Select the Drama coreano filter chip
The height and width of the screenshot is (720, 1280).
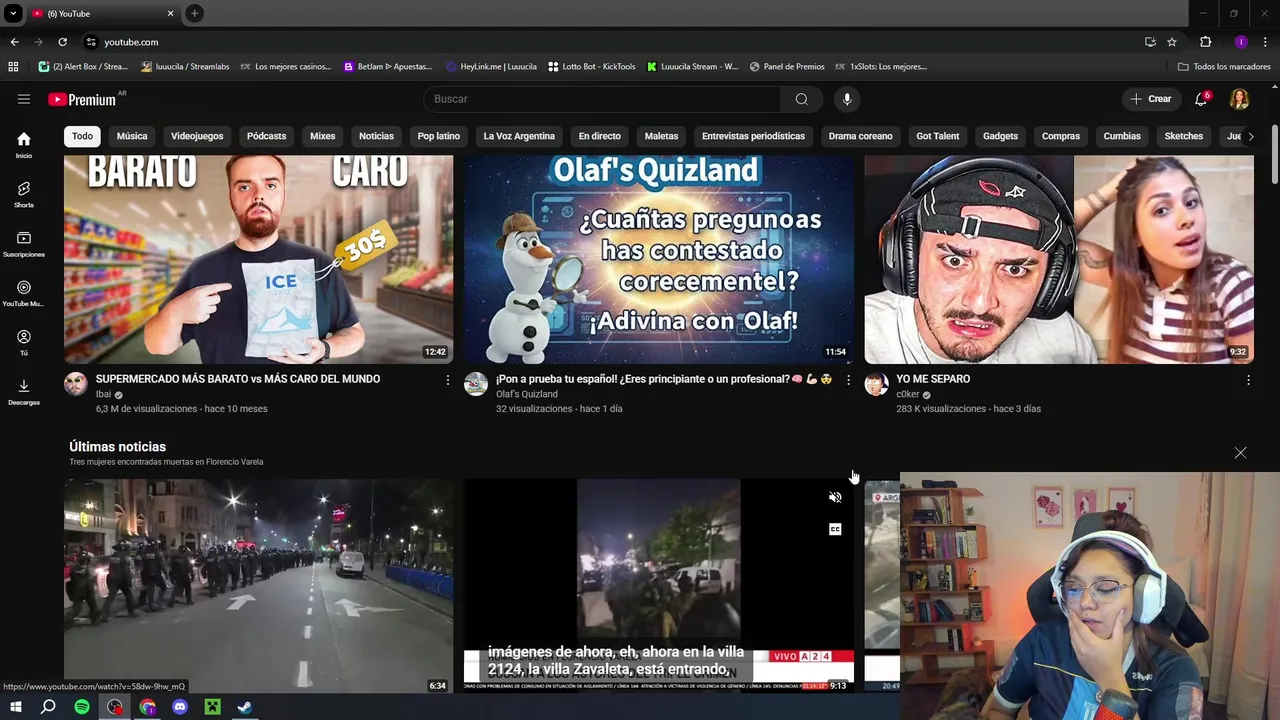click(x=861, y=136)
